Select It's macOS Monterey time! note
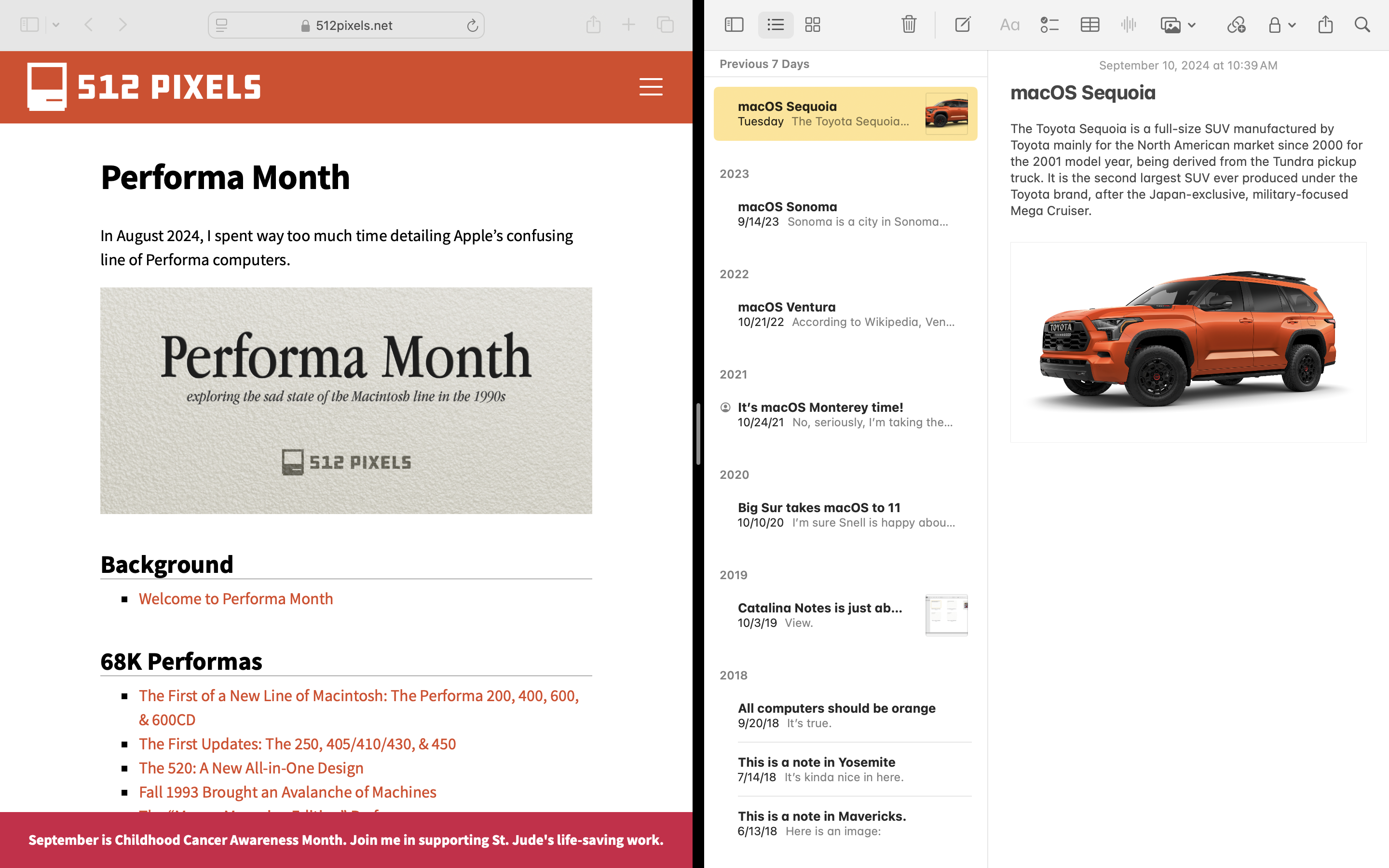Screen dimensions: 1389x868 tap(845, 415)
